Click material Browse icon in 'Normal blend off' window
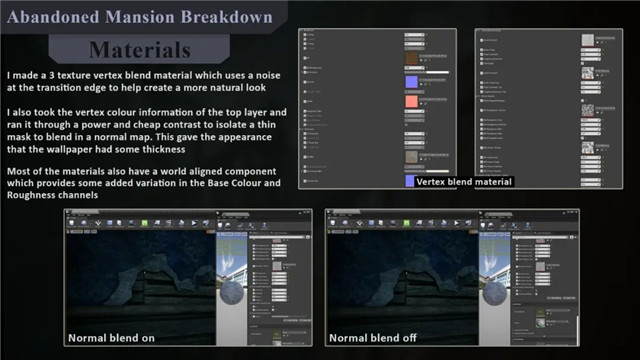This screenshot has width=640, height=360. coord(490,225)
